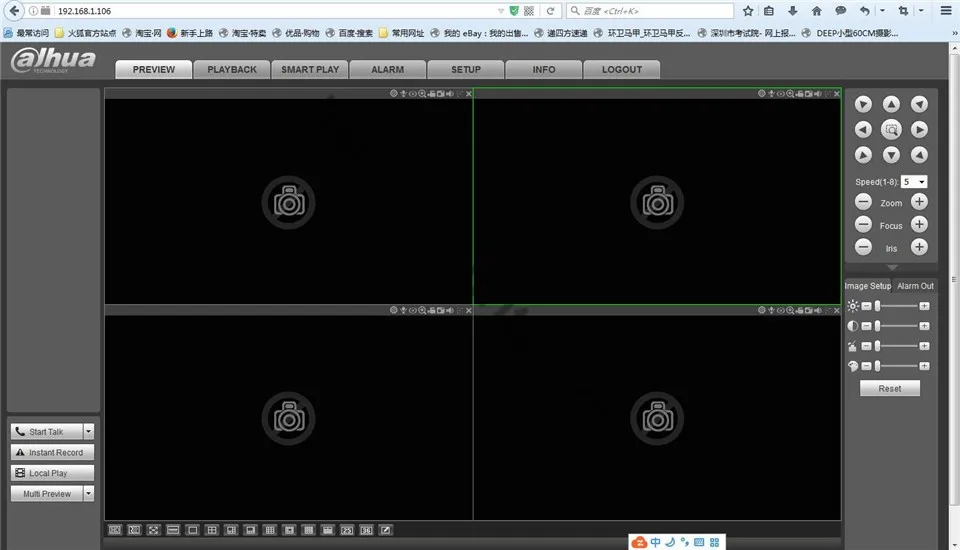Move PTZ camera diagonally up-right
This screenshot has height=550, width=960.
(x=919, y=104)
